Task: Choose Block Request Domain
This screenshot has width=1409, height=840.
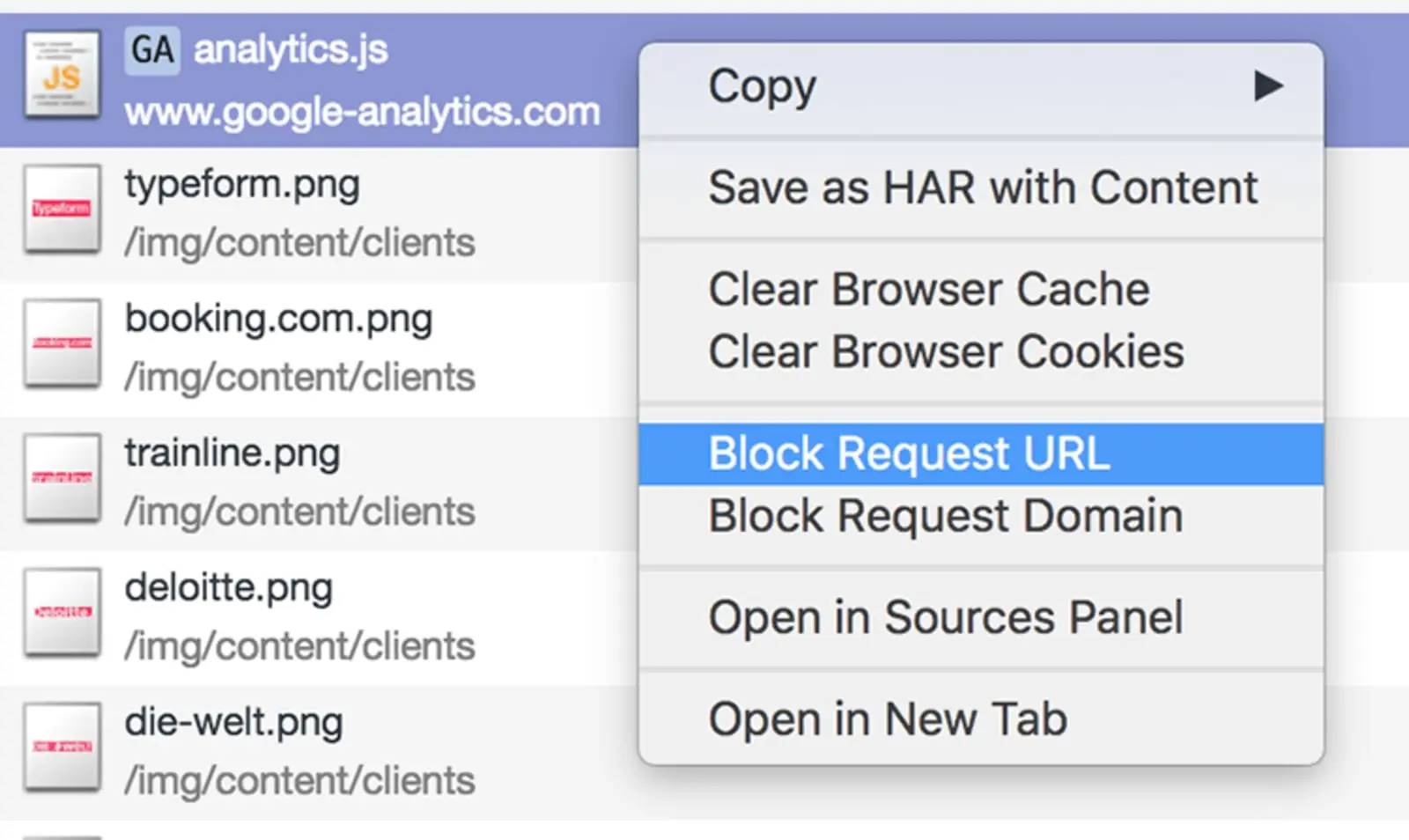Action: pyautogui.click(x=945, y=516)
